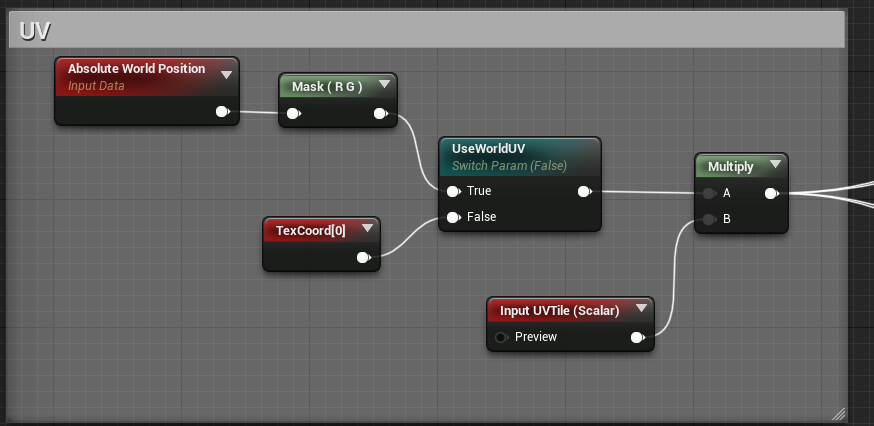Click the Multiply node A input pin
This screenshot has width=874, height=426.
(x=709, y=193)
